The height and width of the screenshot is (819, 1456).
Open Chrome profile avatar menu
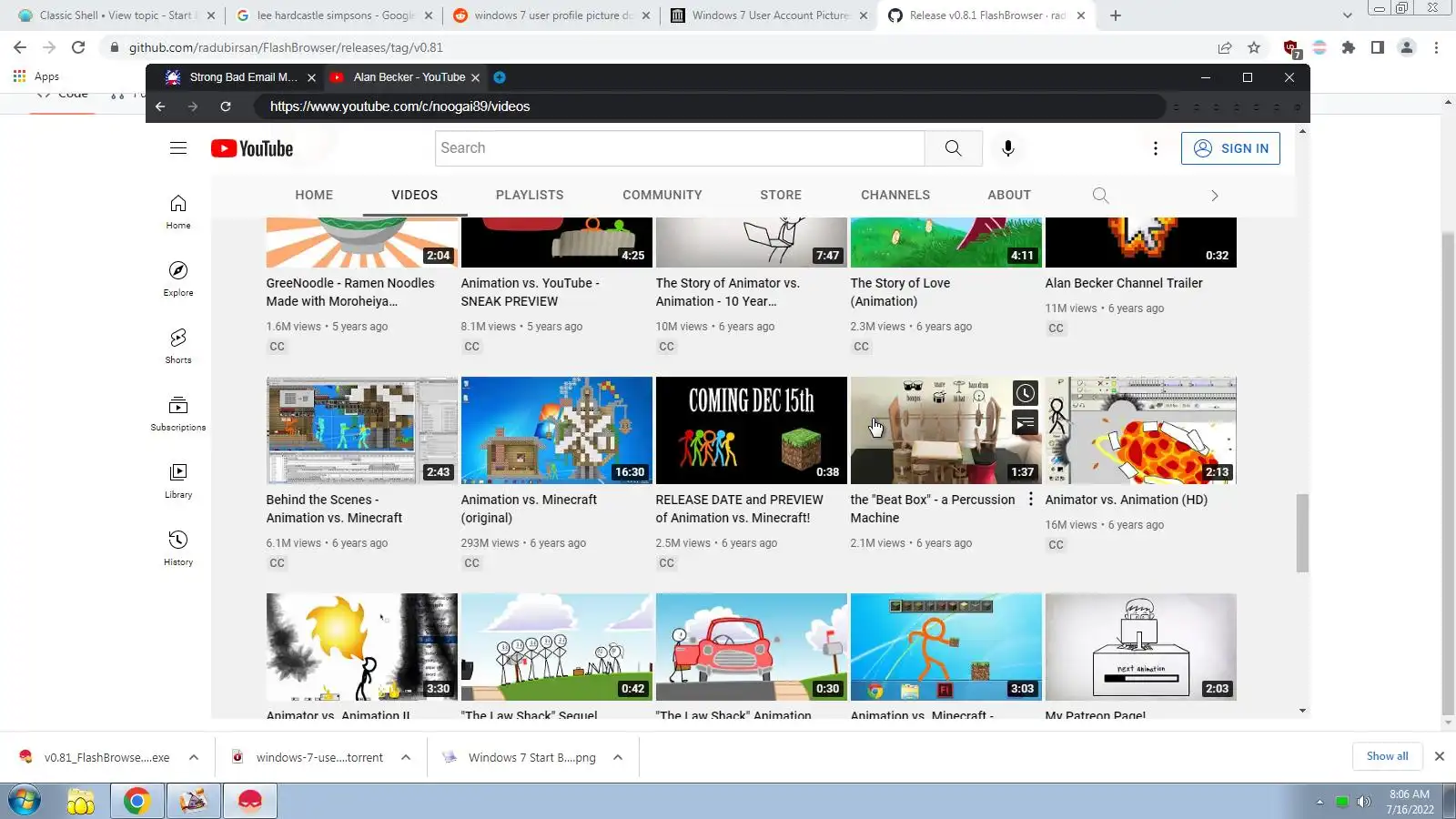point(1407,47)
